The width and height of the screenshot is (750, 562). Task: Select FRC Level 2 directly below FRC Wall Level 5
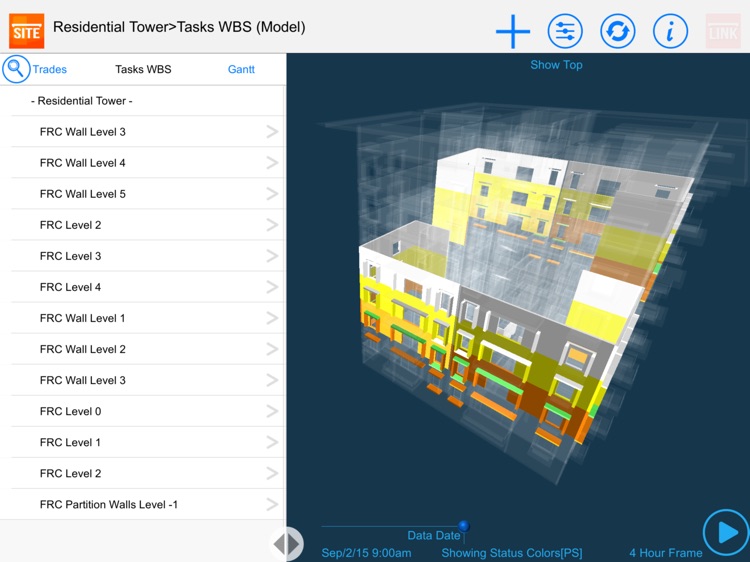click(x=143, y=225)
